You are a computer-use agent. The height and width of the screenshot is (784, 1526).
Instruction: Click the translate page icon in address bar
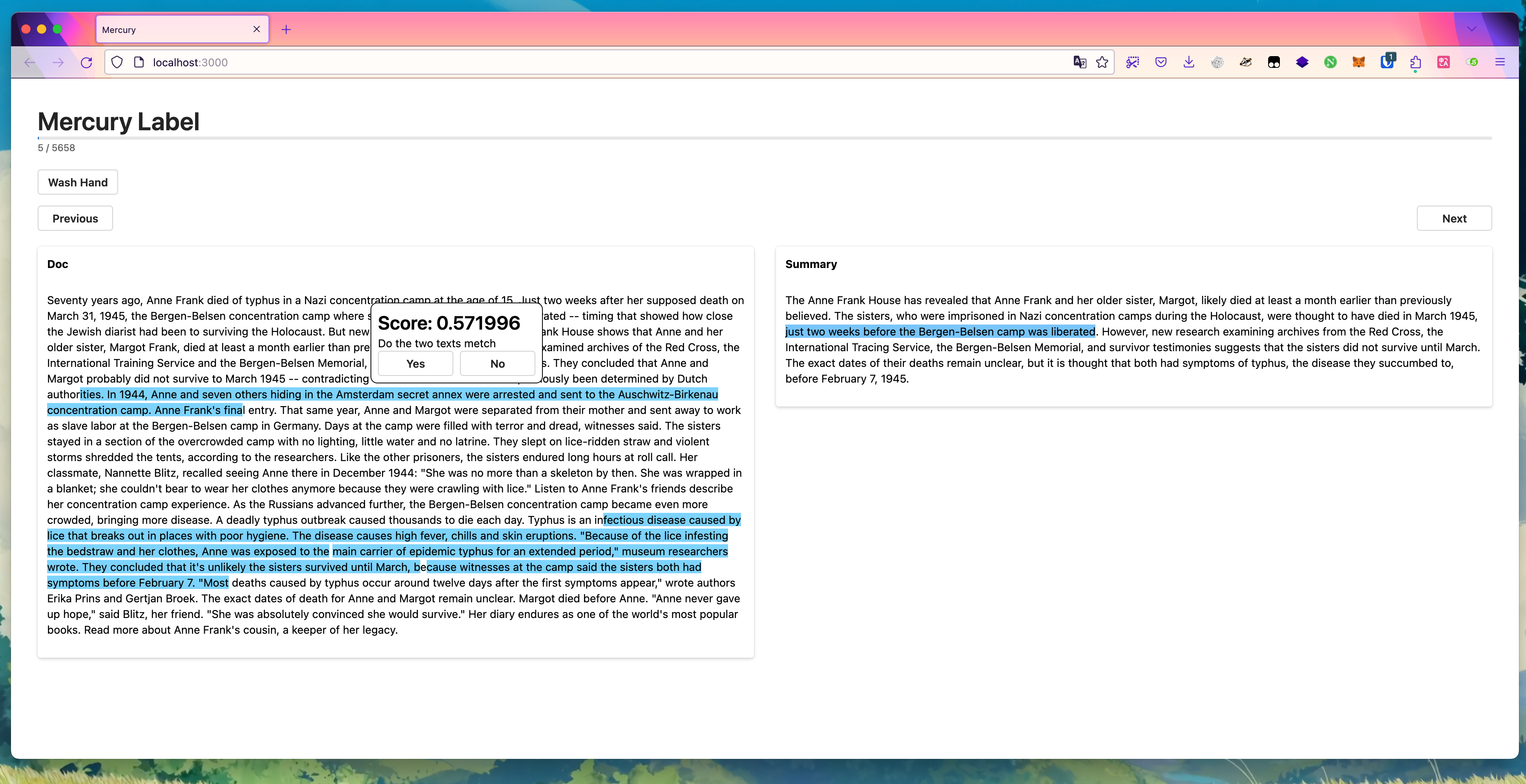click(x=1079, y=62)
